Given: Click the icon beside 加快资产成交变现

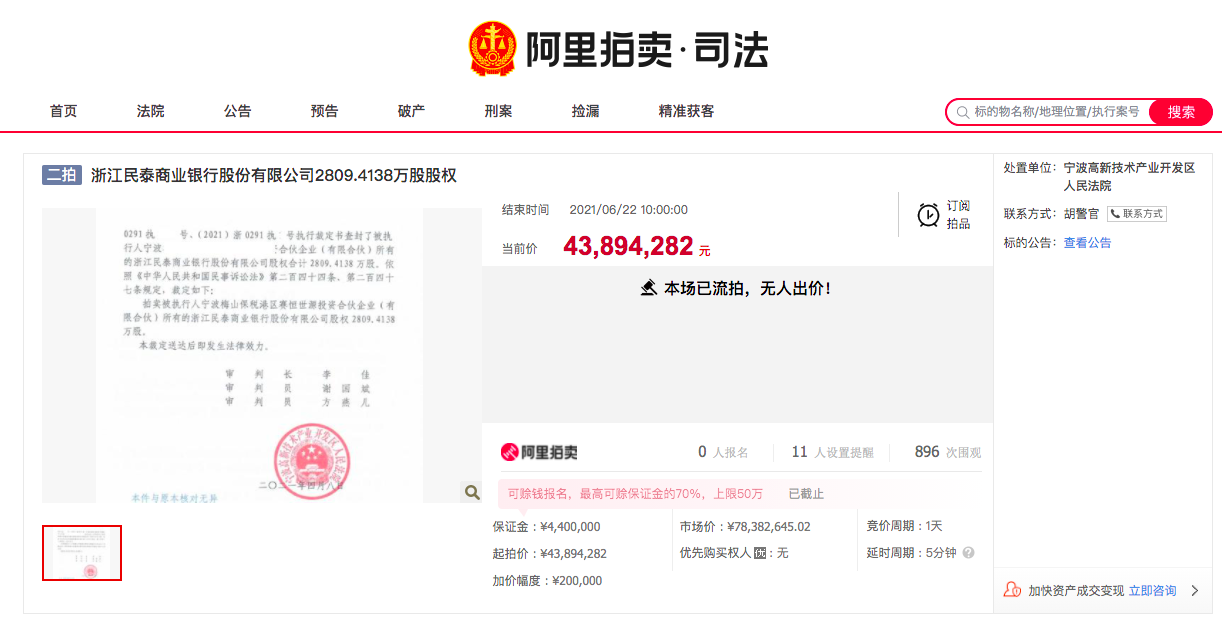Looking at the screenshot, I should point(1012,591).
